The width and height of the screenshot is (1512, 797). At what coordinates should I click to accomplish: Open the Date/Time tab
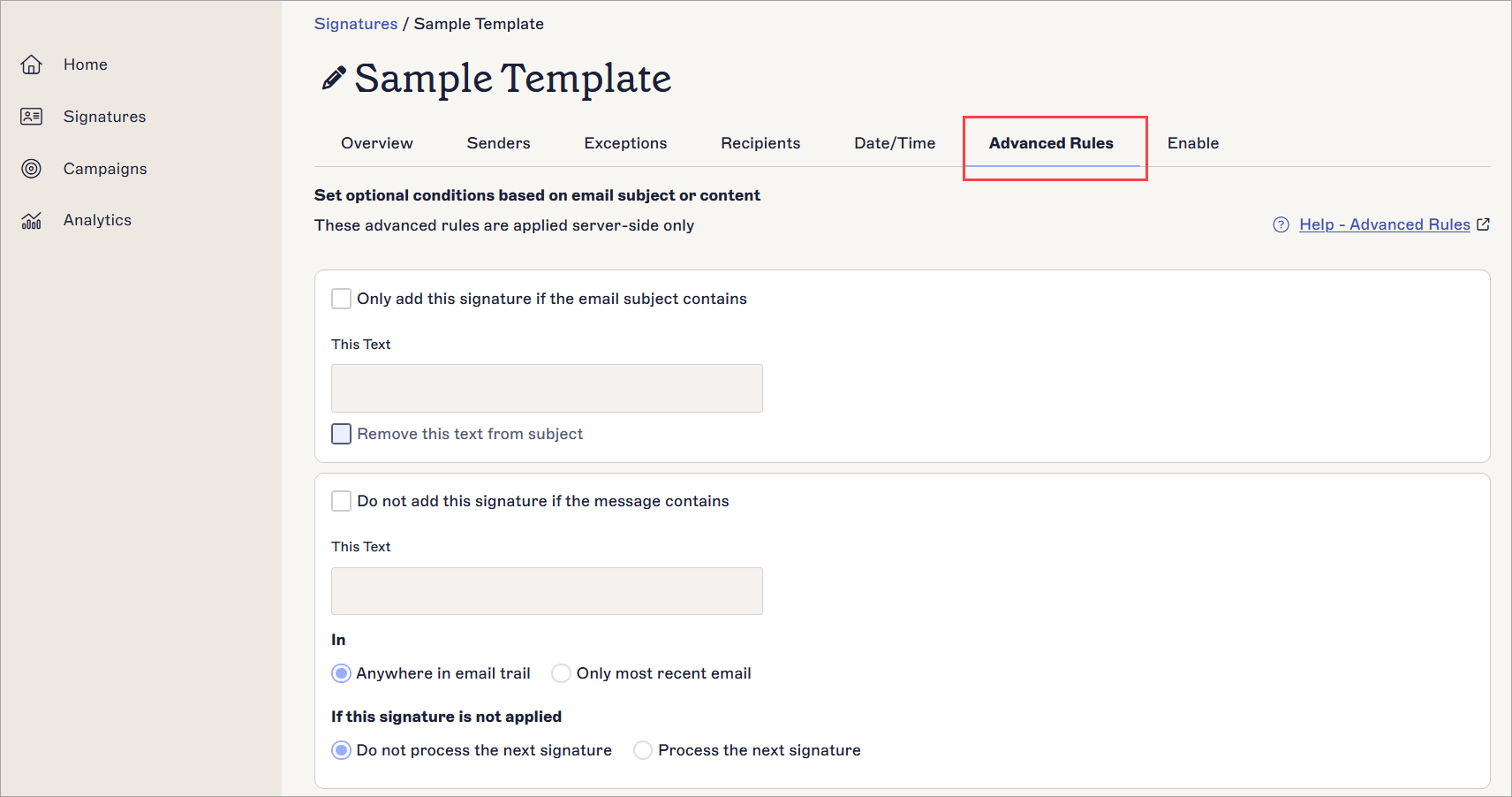point(894,143)
